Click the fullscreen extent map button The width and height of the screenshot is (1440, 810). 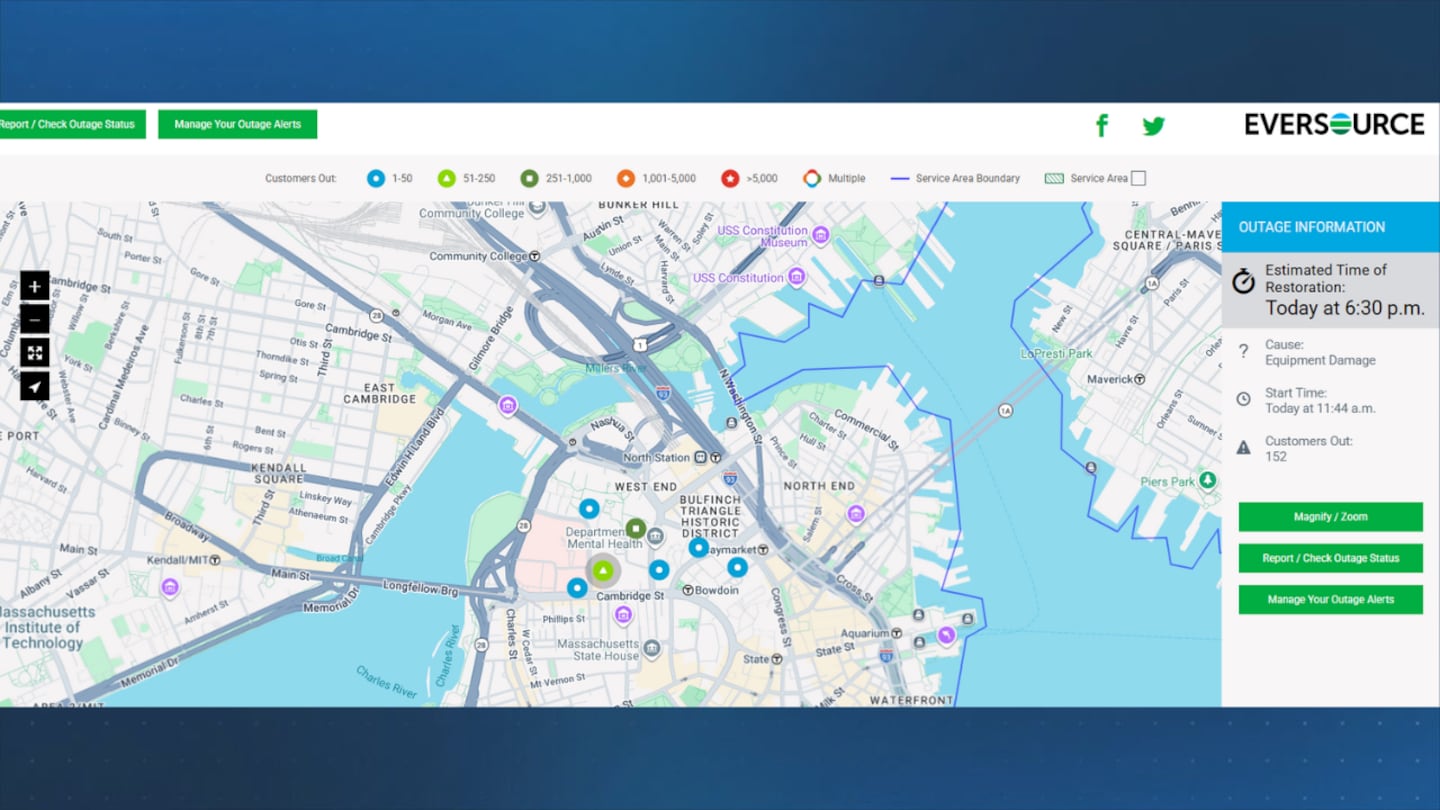point(35,353)
